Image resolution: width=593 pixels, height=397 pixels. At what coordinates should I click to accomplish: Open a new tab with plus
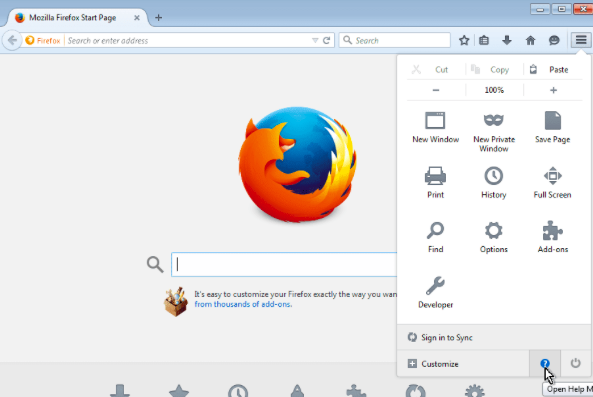click(x=158, y=18)
